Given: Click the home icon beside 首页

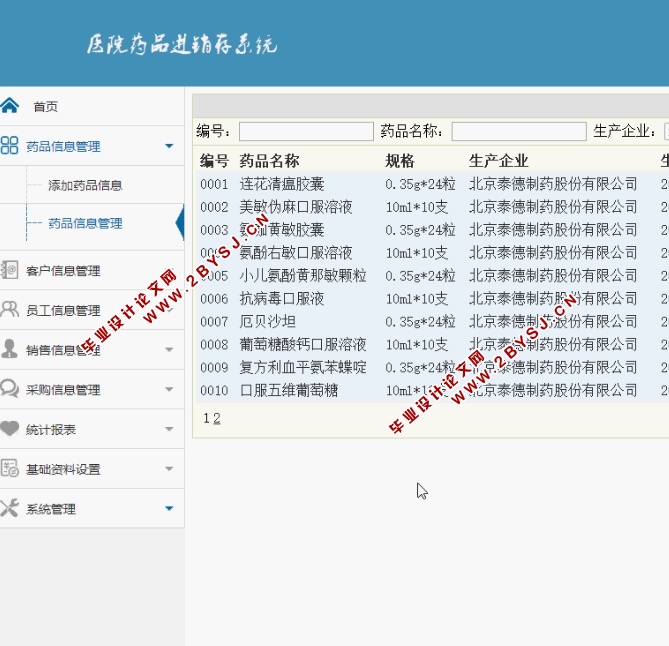Looking at the screenshot, I should click(x=9, y=105).
